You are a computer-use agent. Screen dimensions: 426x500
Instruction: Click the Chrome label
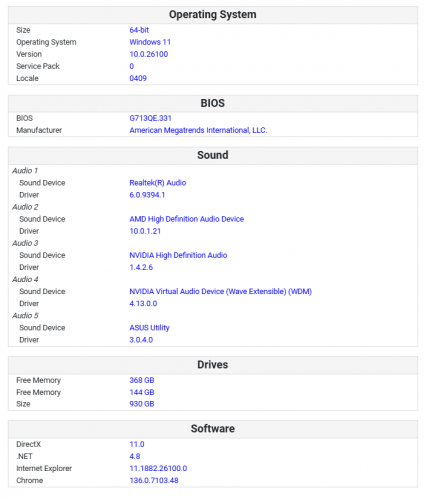click(x=30, y=480)
